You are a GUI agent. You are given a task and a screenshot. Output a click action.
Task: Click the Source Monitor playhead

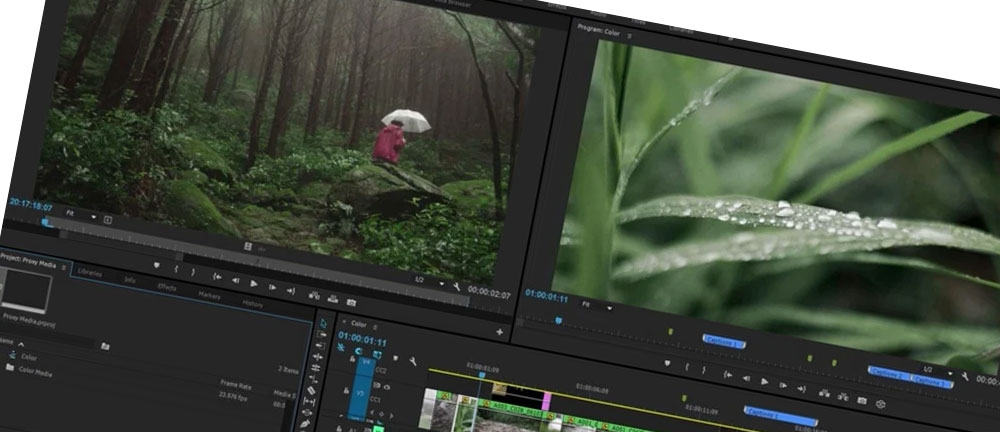(45, 222)
